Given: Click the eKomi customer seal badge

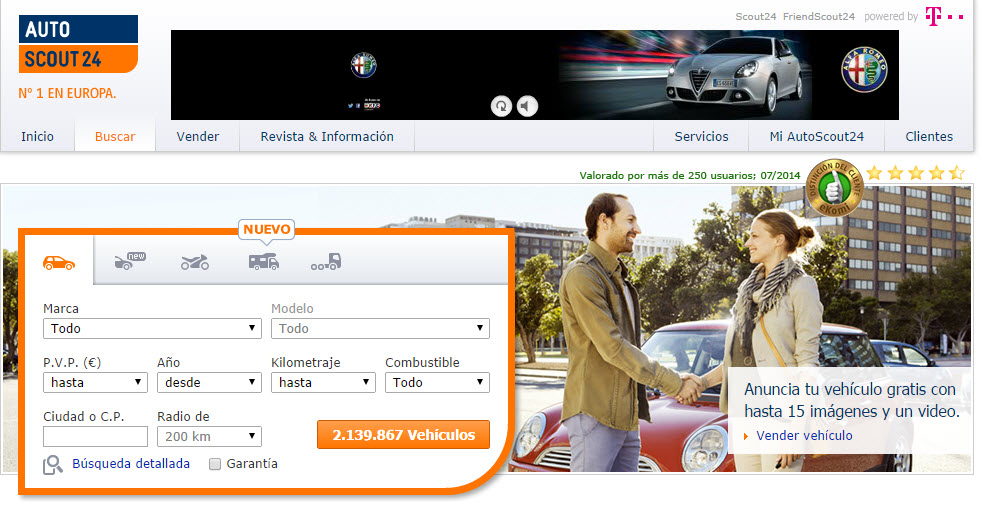Looking at the screenshot, I should click(835, 188).
